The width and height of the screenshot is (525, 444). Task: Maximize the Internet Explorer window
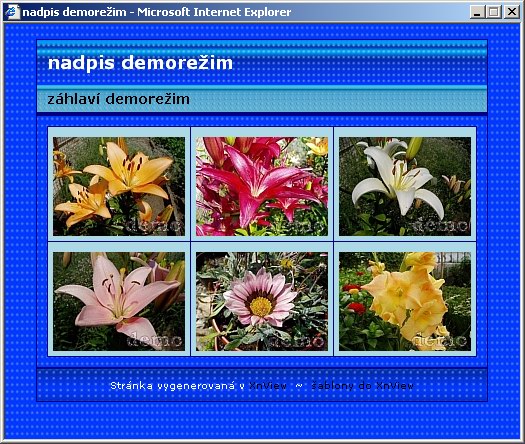(494, 12)
